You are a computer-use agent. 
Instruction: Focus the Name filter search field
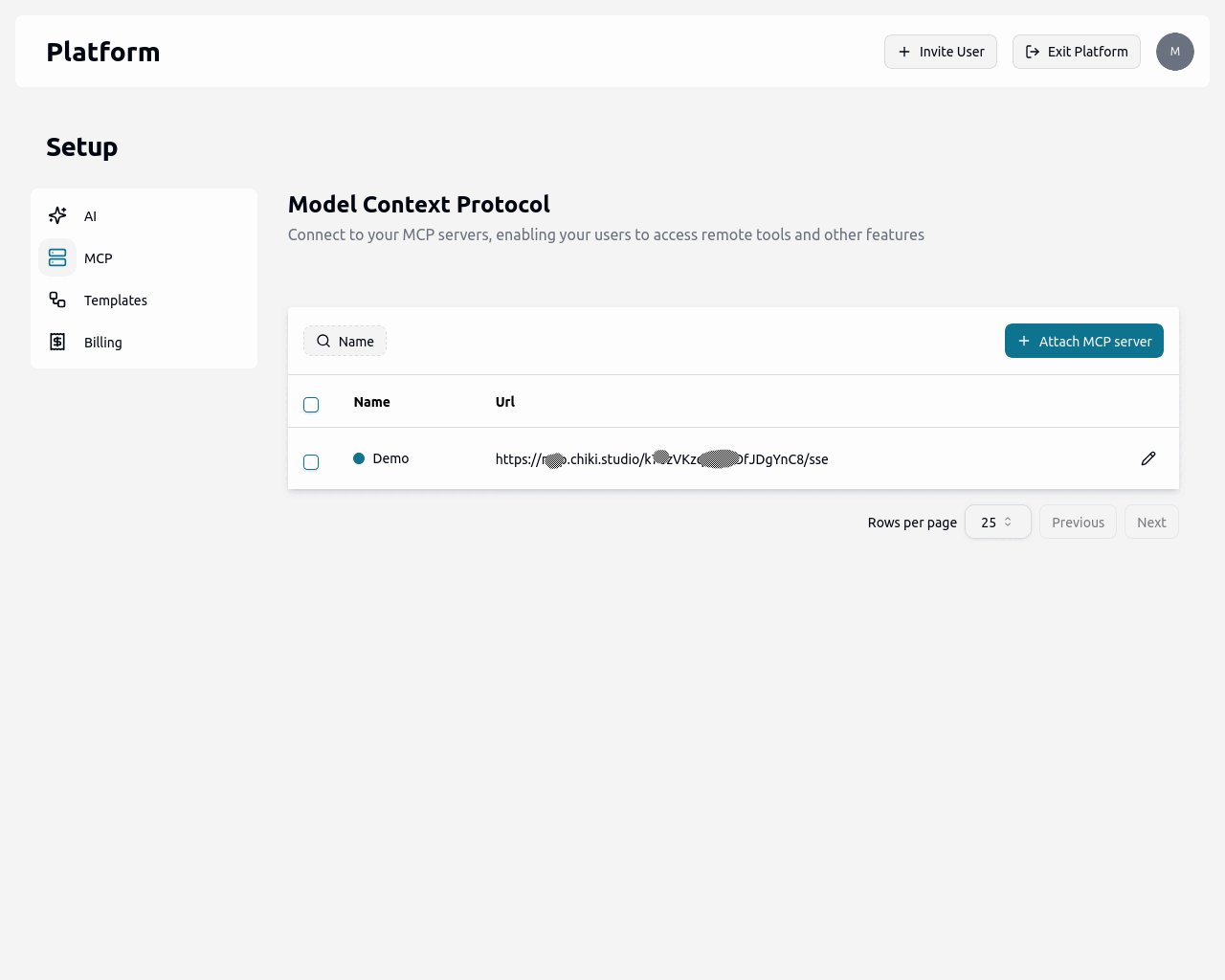point(356,342)
